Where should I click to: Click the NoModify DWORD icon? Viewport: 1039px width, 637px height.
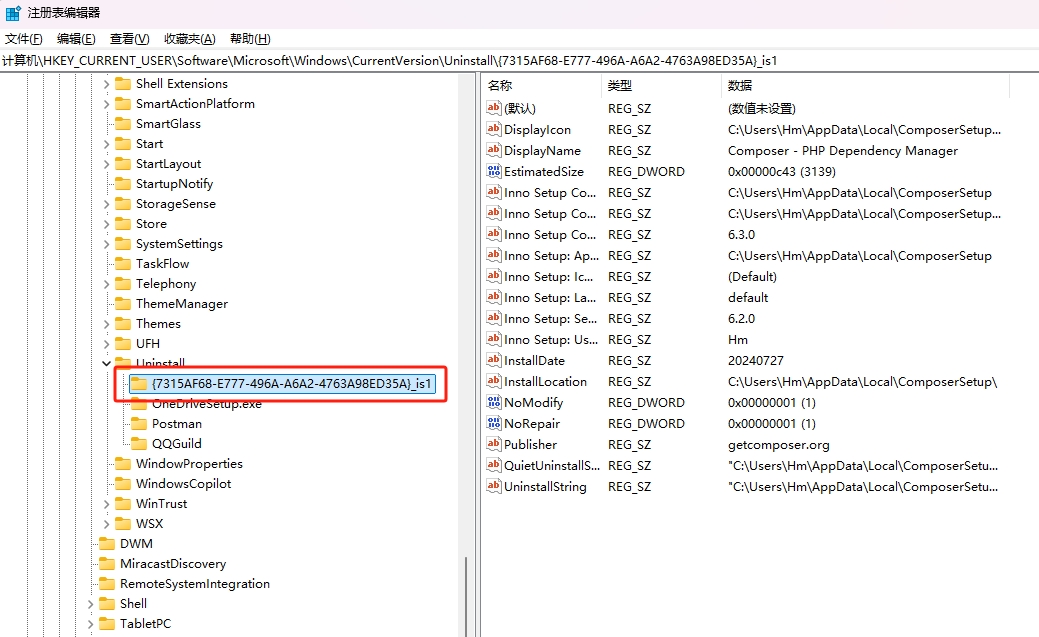tap(494, 402)
